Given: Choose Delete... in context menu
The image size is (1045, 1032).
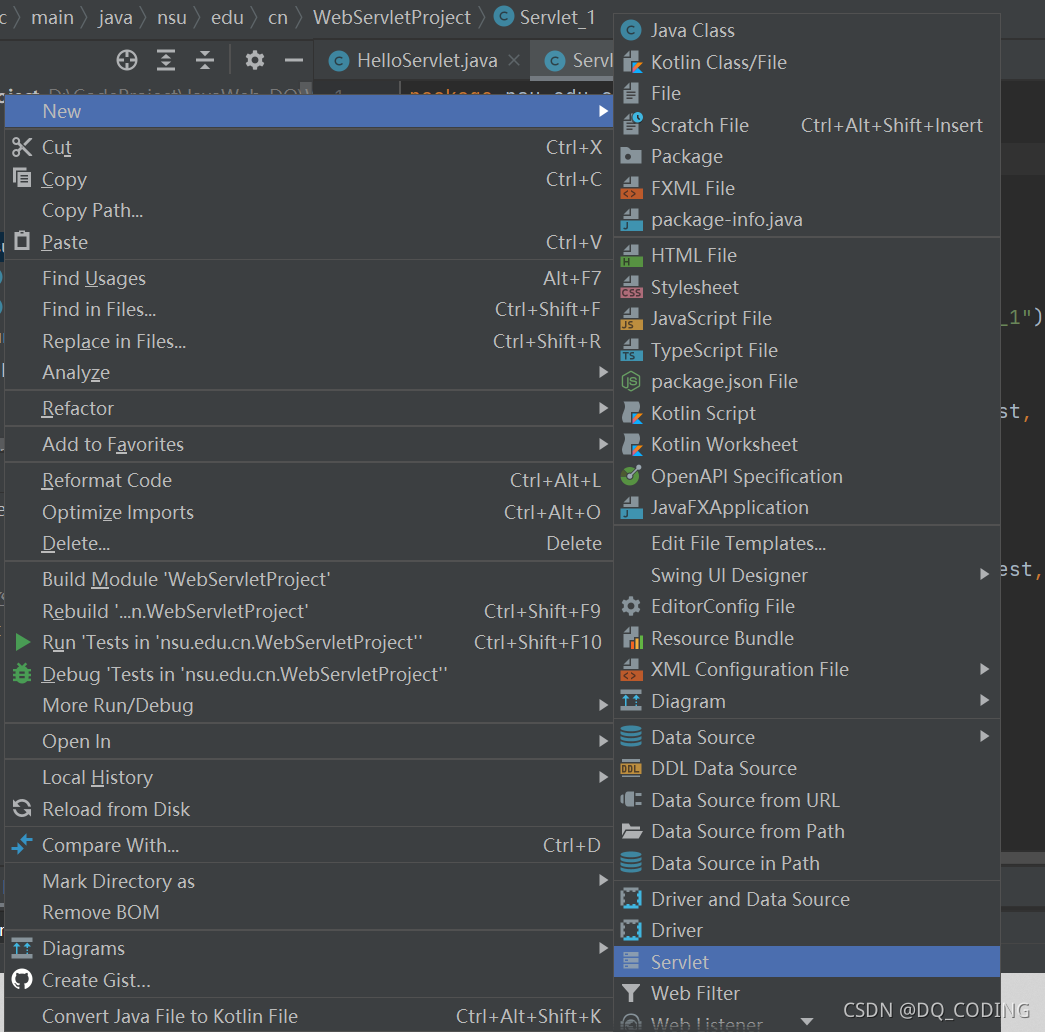Looking at the screenshot, I should (x=309, y=543).
